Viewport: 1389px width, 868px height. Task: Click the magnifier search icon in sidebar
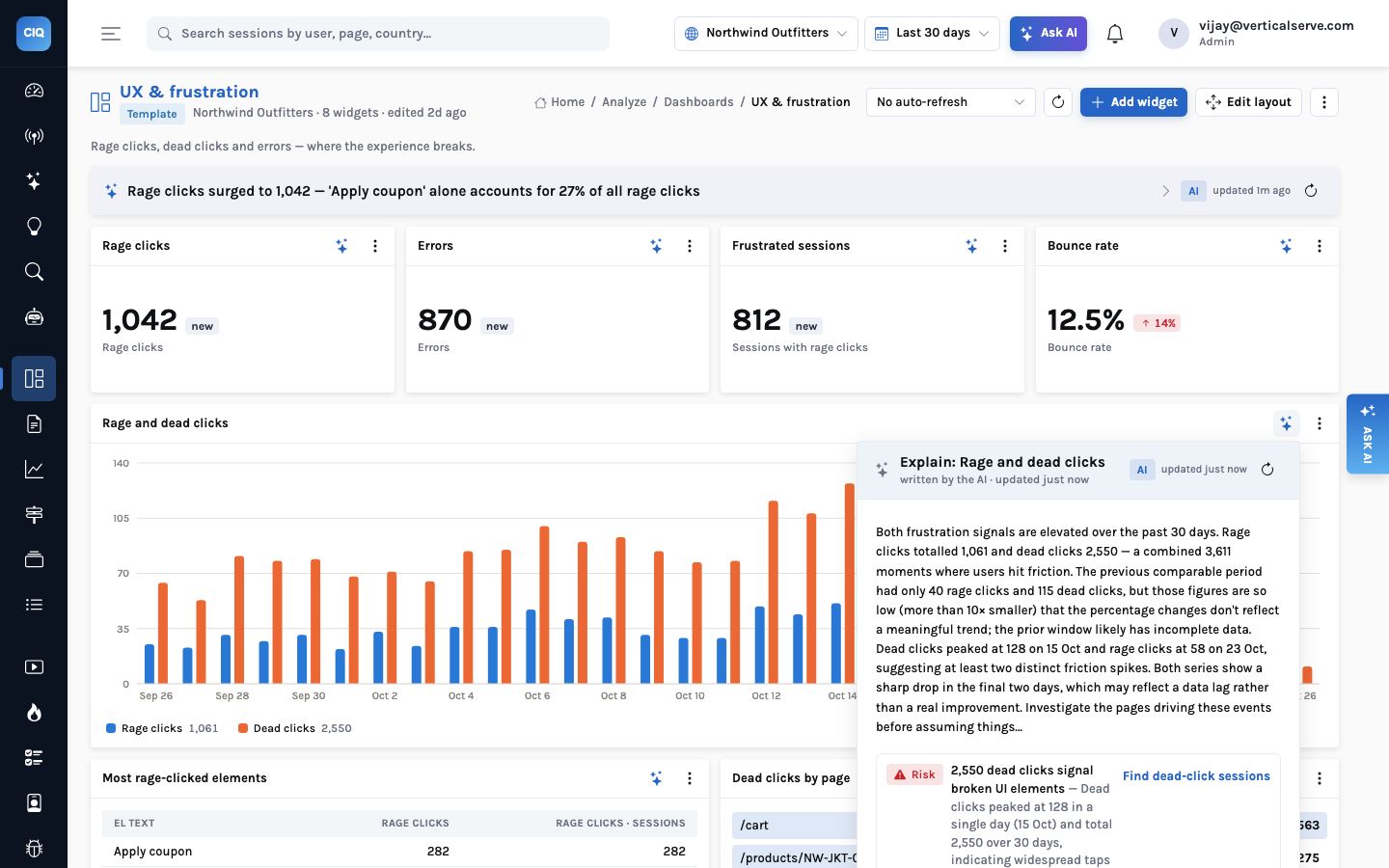[x=34, y=272]
